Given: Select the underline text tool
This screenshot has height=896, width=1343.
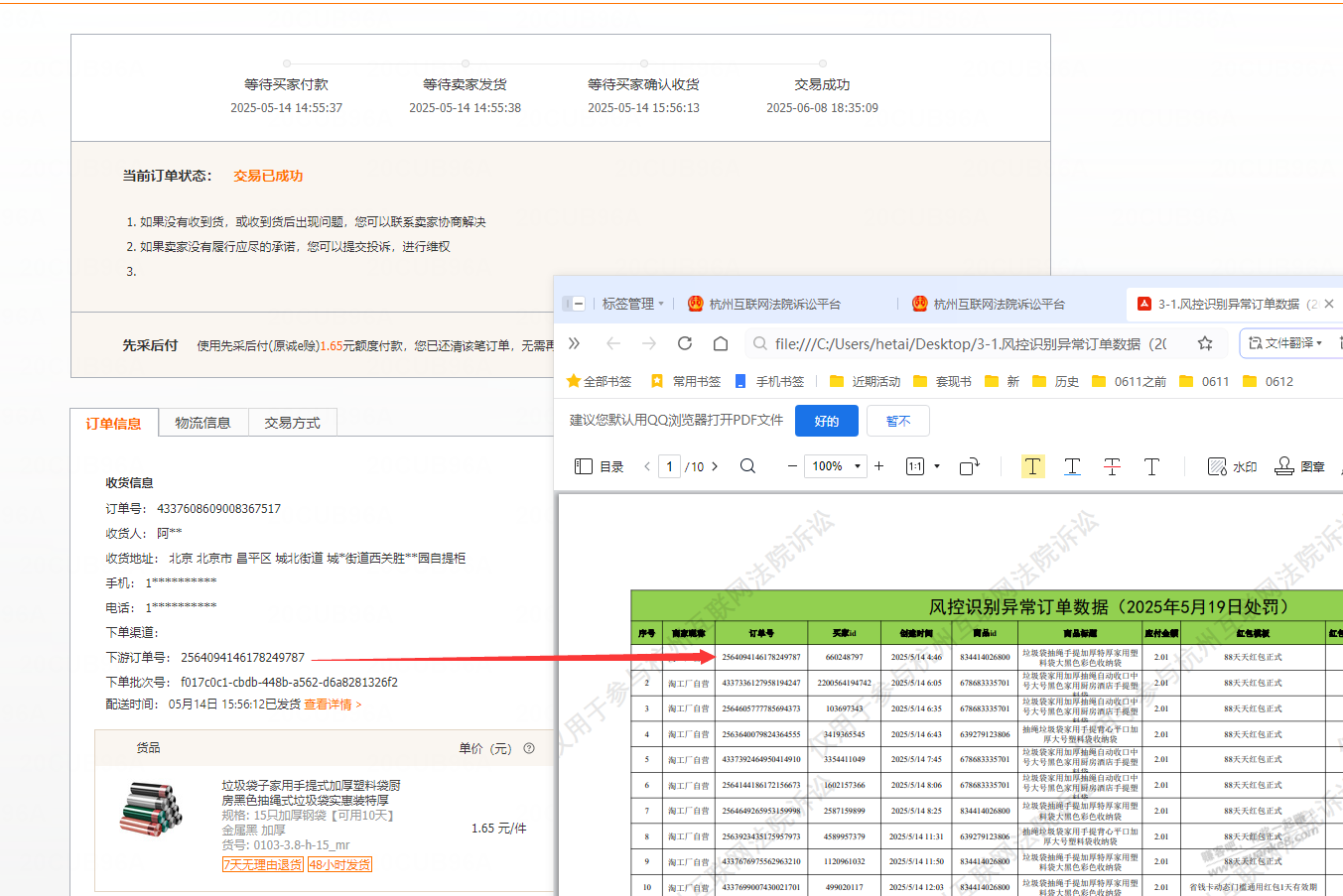Looking at the screenshot, I should coord(1072,466).
